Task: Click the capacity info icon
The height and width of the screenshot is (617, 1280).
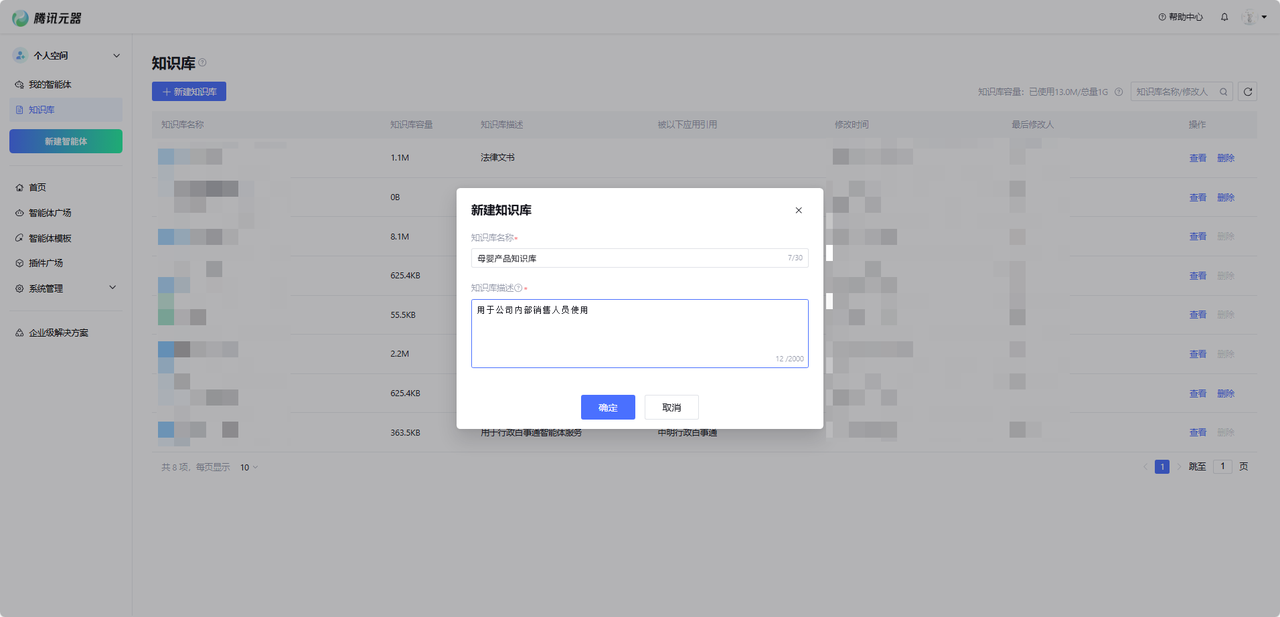Action: [1118, 92]
